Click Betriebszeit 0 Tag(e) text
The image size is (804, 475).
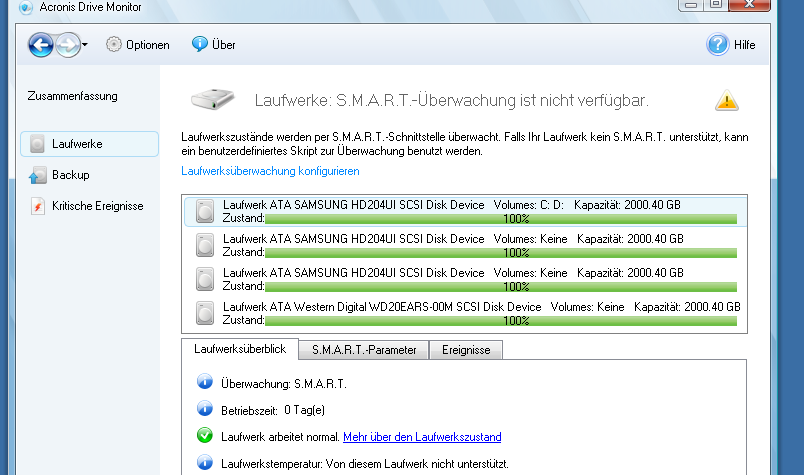click(273, 410)
